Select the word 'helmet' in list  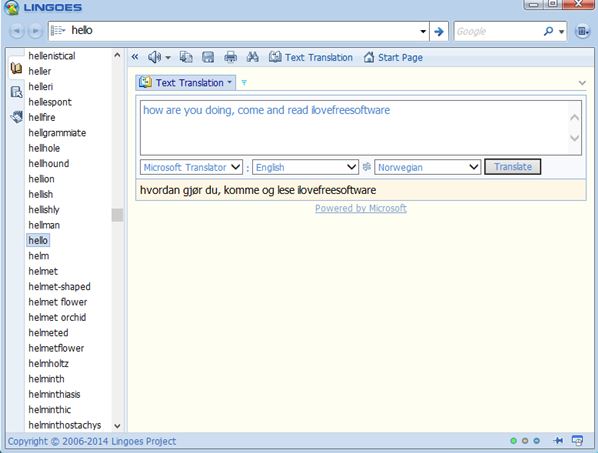pos(43,271)
